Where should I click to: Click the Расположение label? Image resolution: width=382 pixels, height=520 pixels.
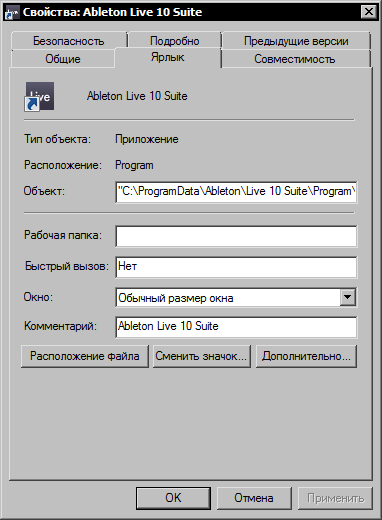coord(63,165)
